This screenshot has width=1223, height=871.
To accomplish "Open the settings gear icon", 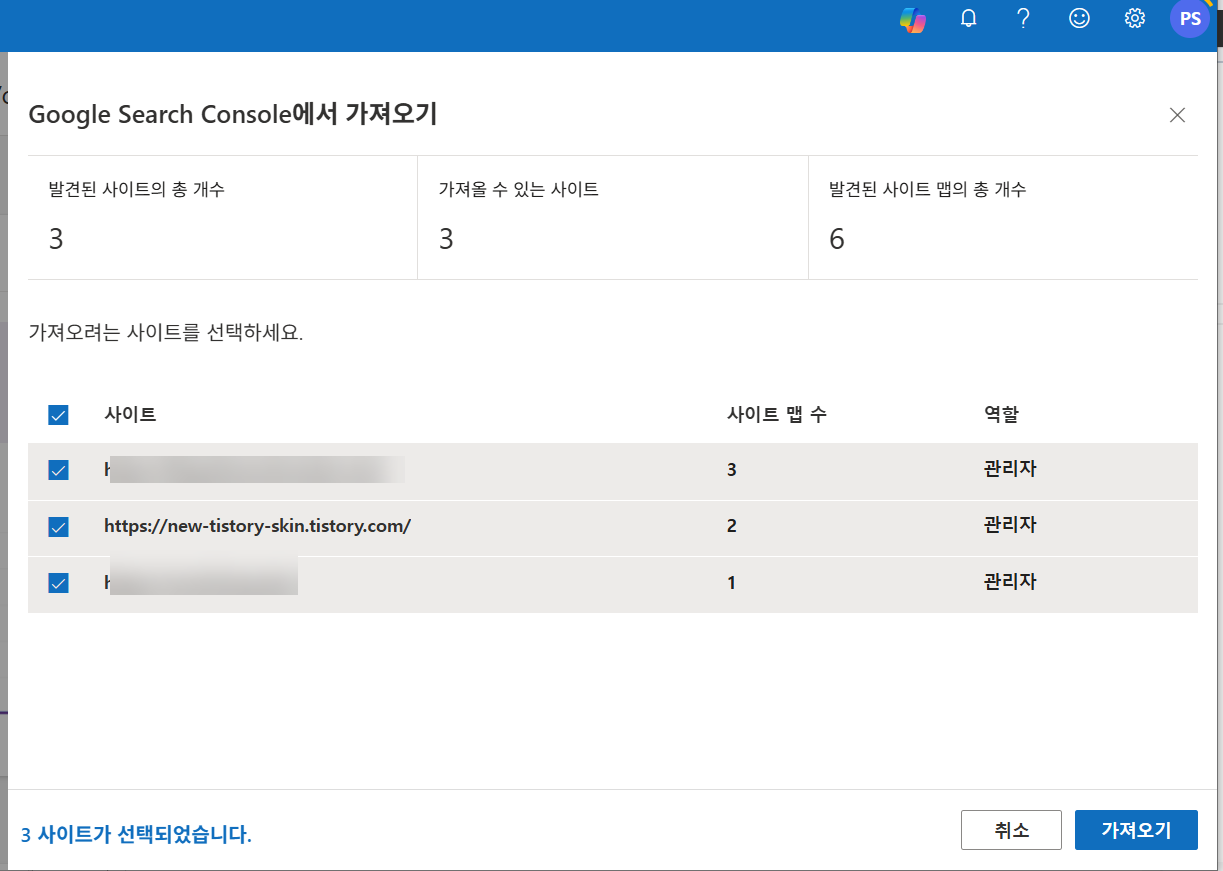I will (1134, 19).
